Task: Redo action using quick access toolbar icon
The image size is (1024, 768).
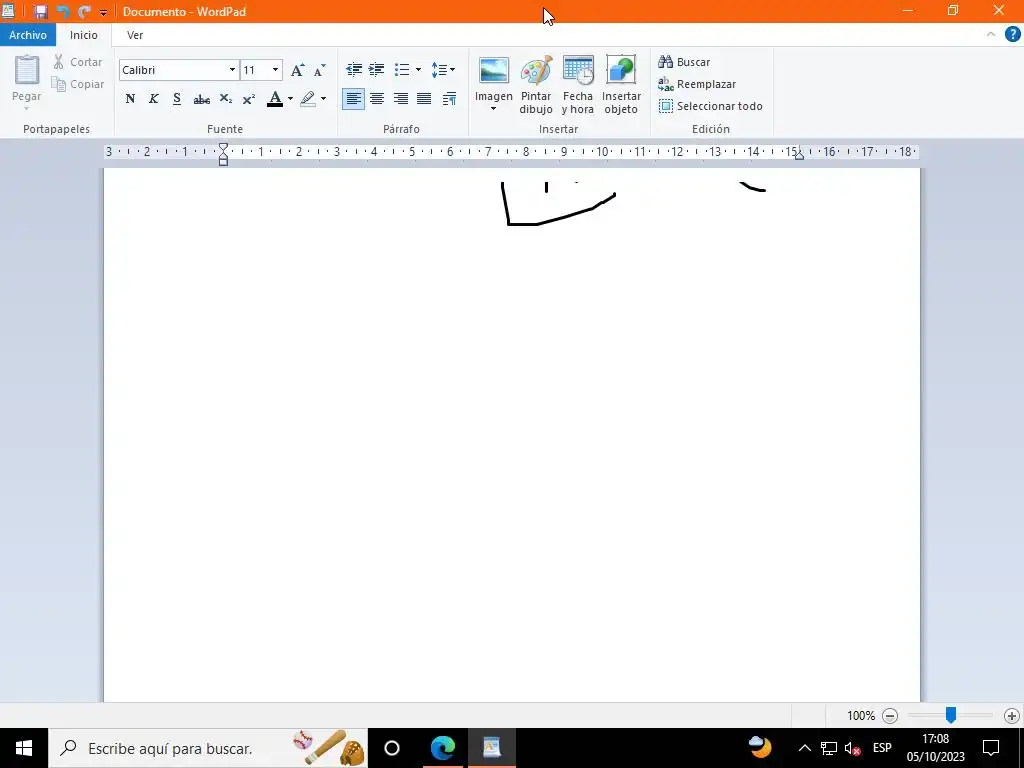Action: coord(84,12)
